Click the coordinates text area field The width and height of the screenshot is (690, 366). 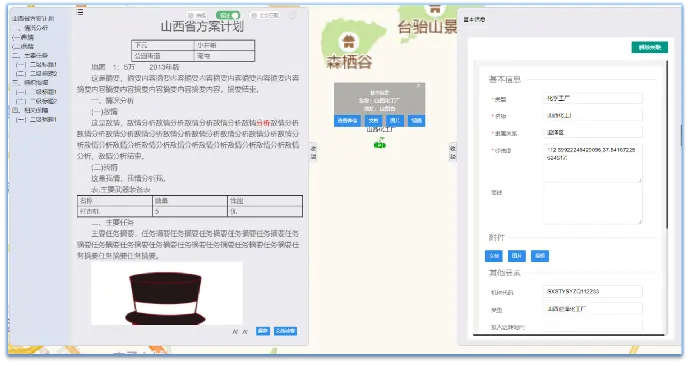click(592, 163)
